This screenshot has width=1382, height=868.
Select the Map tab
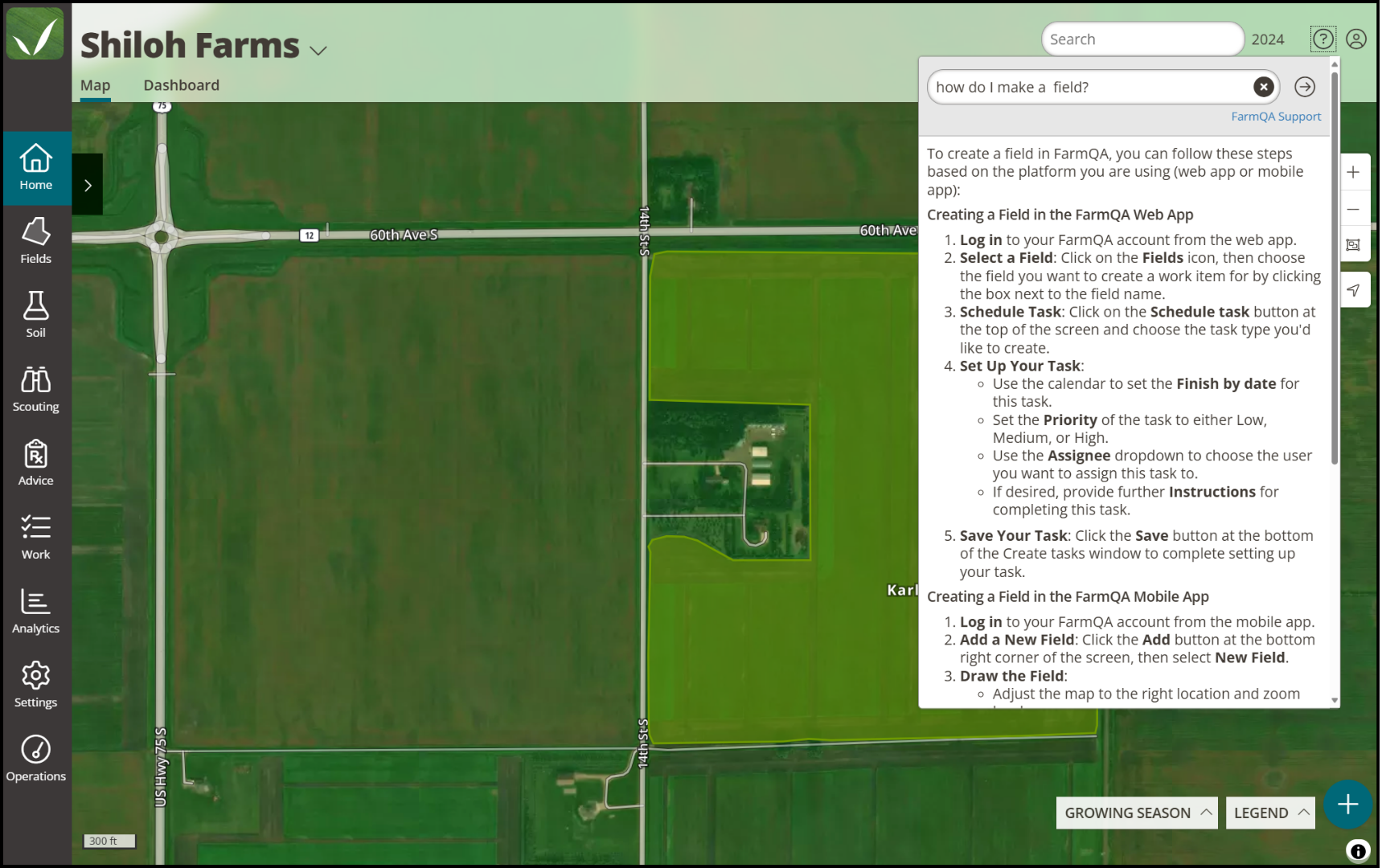tap(95, 85)
